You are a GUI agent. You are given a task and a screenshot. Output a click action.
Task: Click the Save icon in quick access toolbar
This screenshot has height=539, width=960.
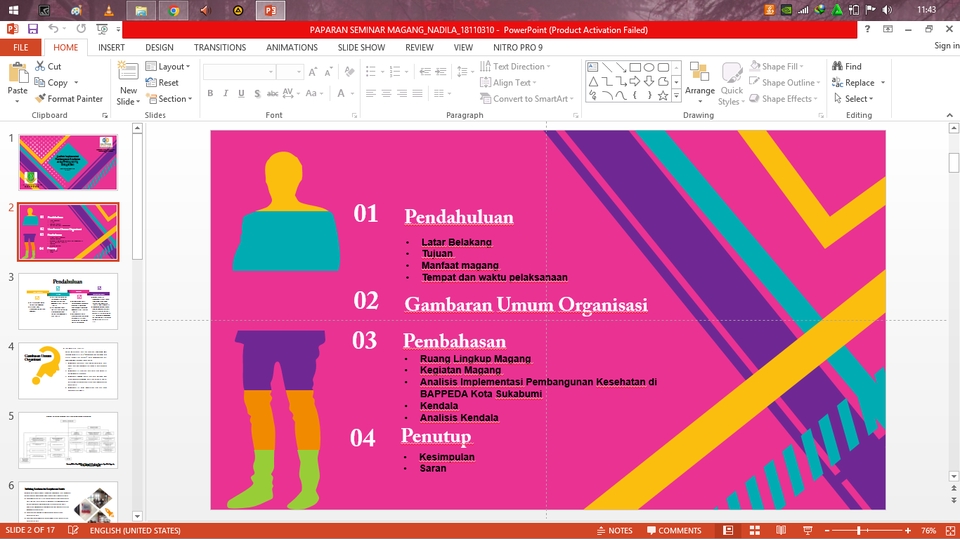pyautogui.click(x=32, y=29)
